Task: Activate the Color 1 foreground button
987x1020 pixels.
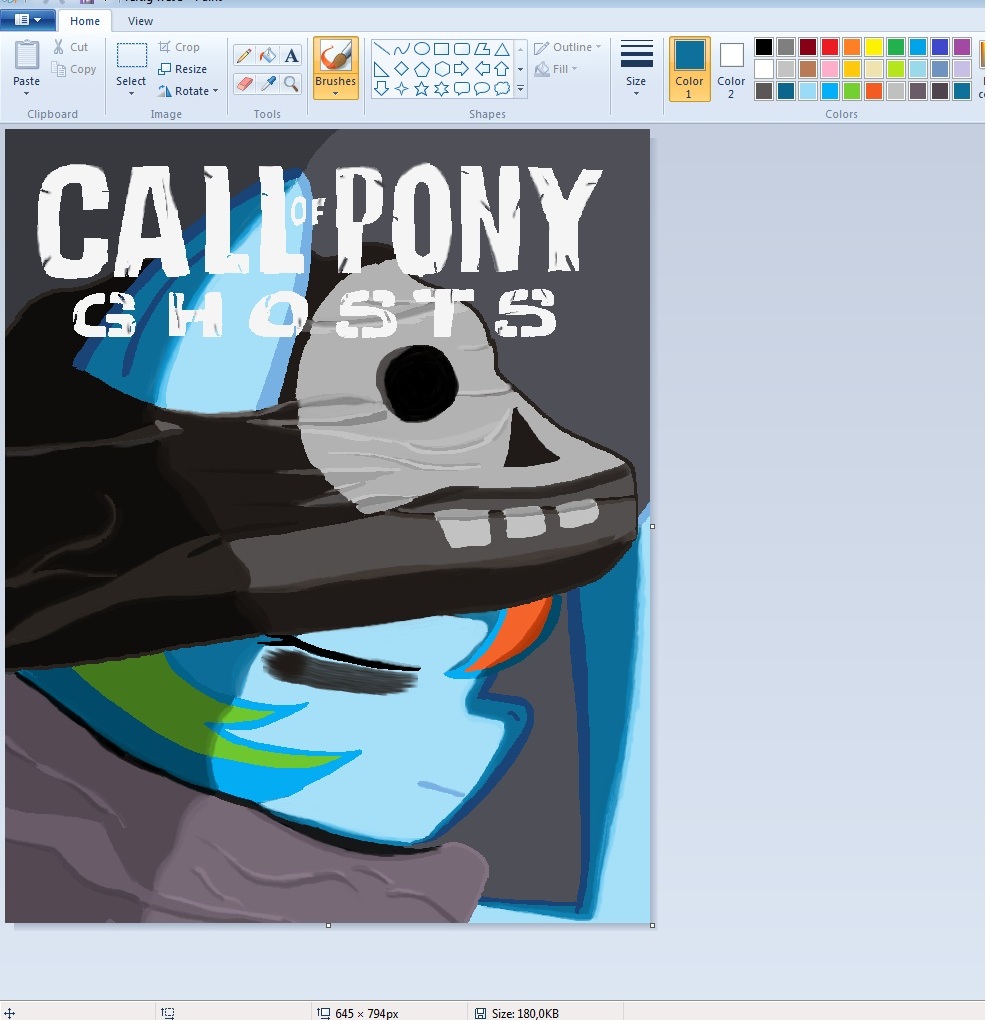Action: click(x=689, y=69)
